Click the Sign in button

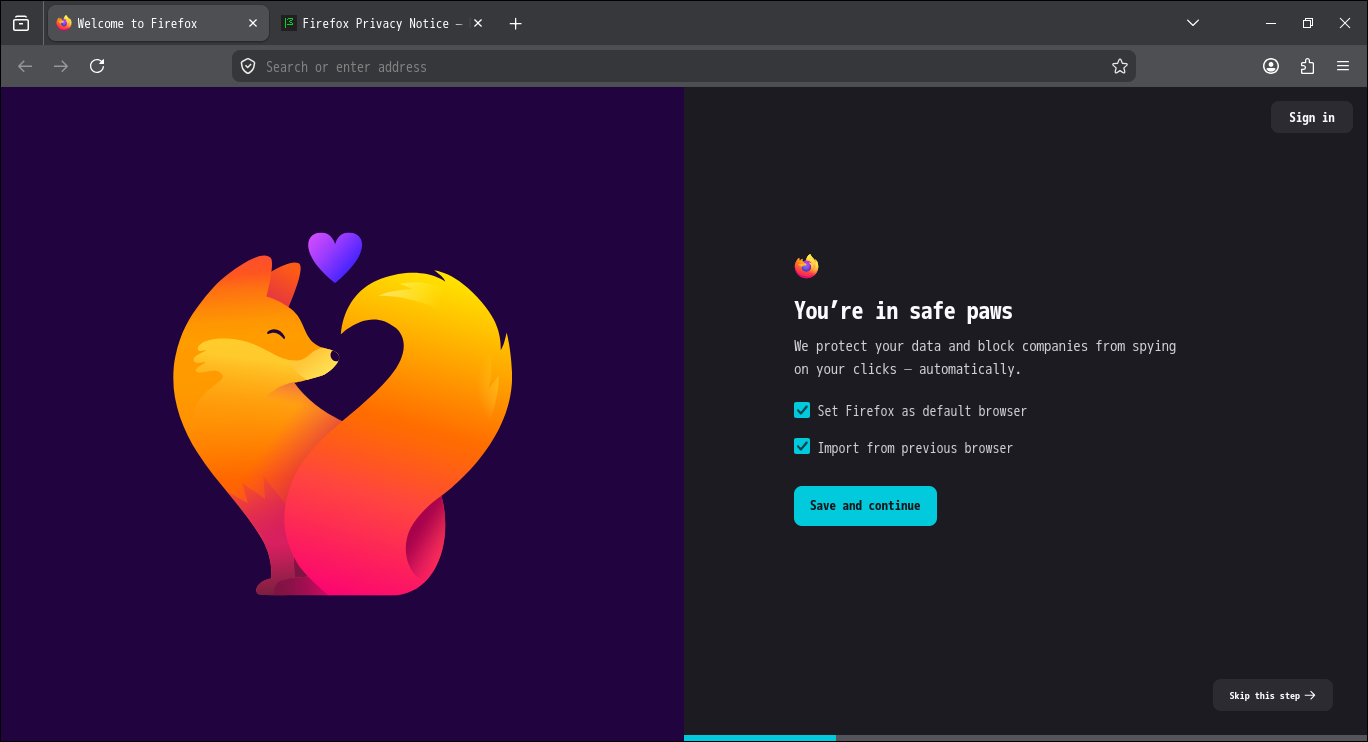pos(1312,117)
